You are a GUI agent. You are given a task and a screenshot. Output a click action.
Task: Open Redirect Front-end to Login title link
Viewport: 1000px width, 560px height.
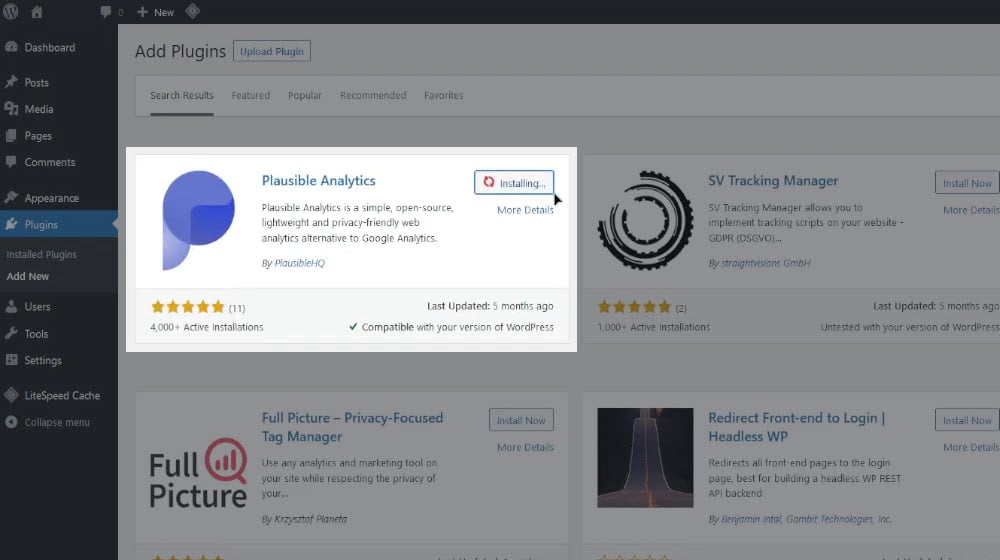(x=797, y=427)
